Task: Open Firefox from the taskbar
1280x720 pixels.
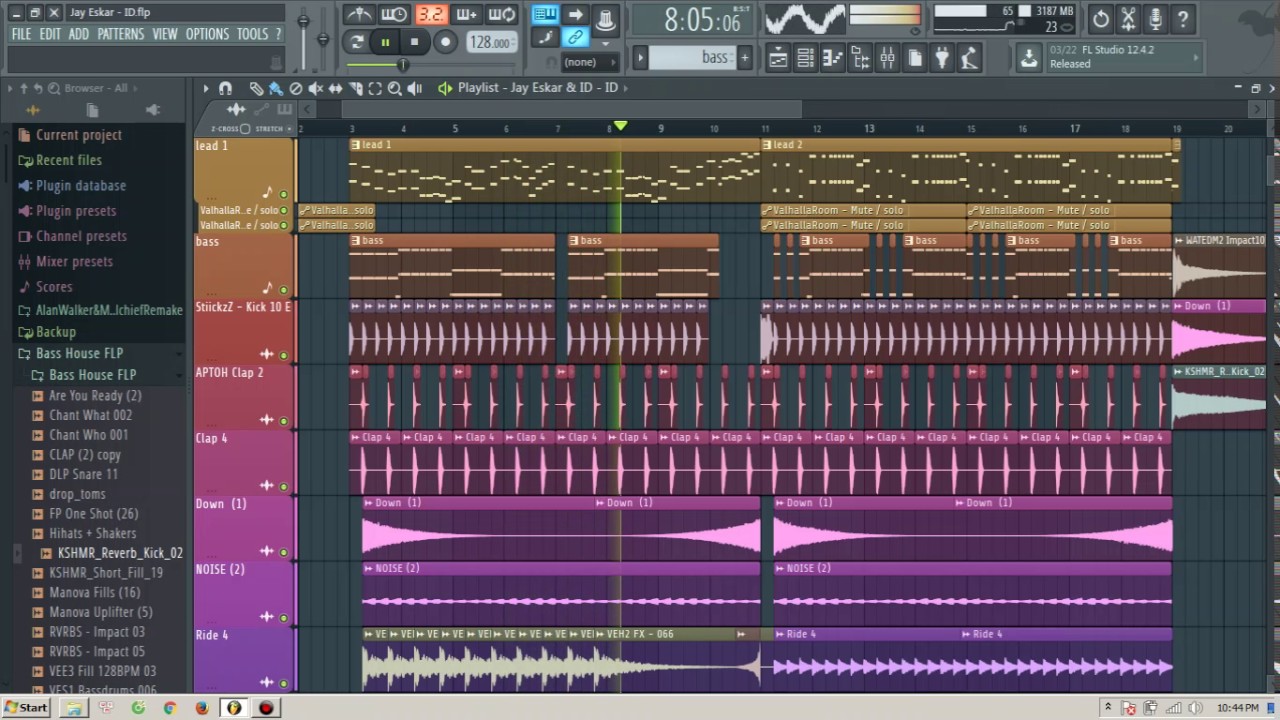Action: (201, 708)
